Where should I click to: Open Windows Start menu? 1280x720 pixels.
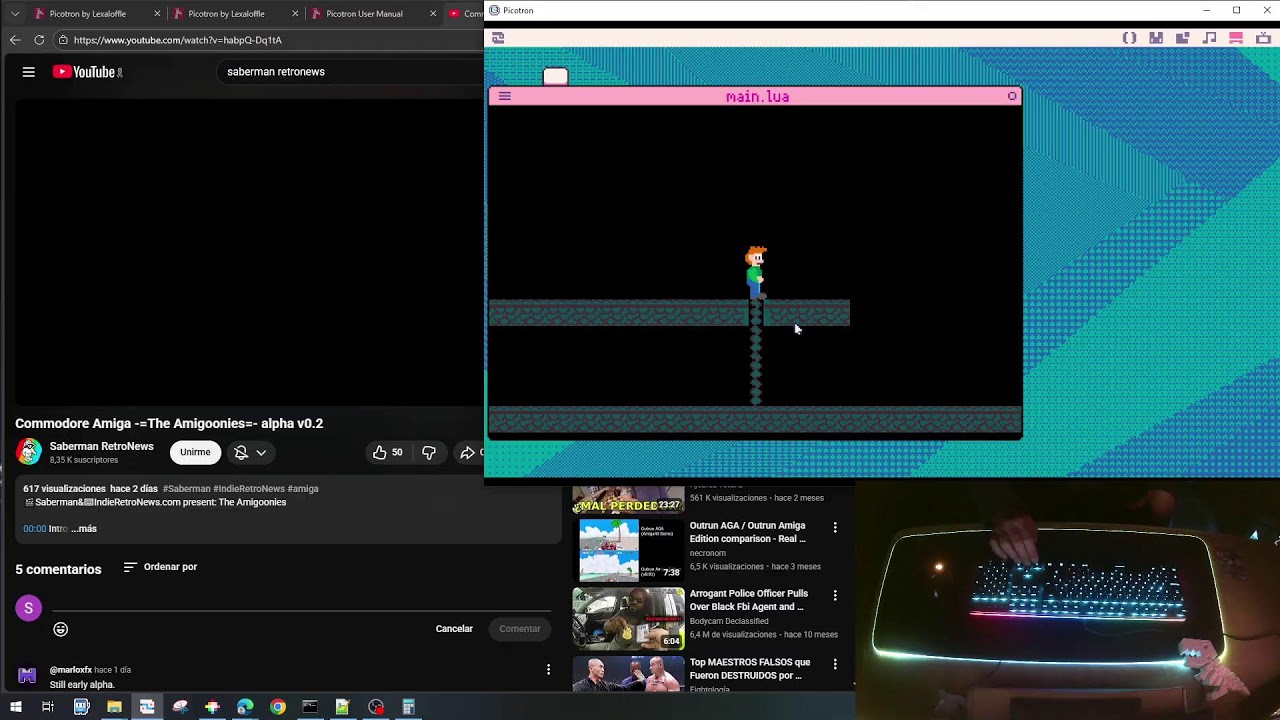[x=14, y=707]
